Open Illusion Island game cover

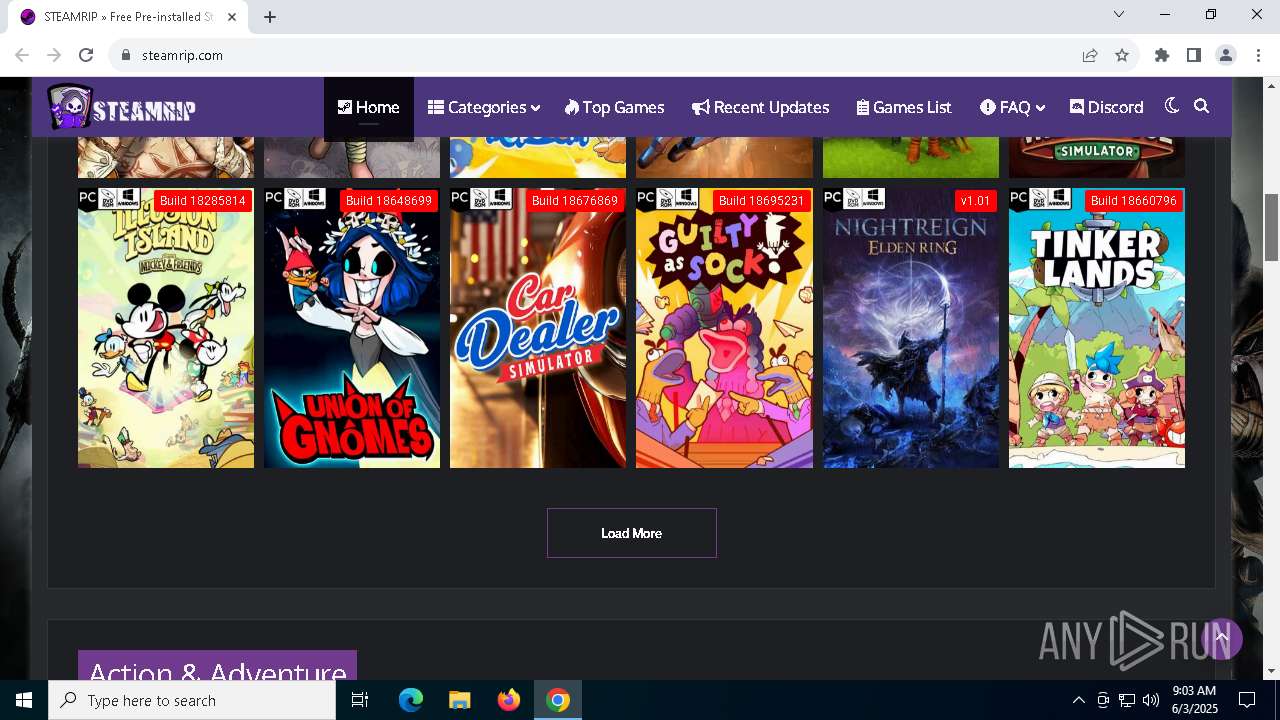tap(166, 328)
